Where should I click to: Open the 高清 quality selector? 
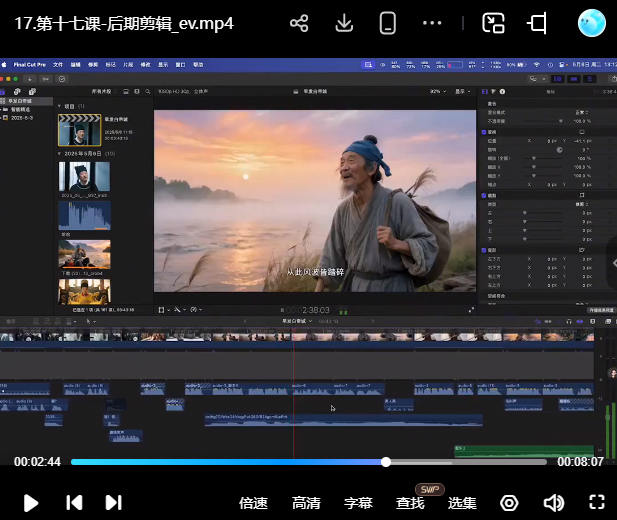point(306,503)
